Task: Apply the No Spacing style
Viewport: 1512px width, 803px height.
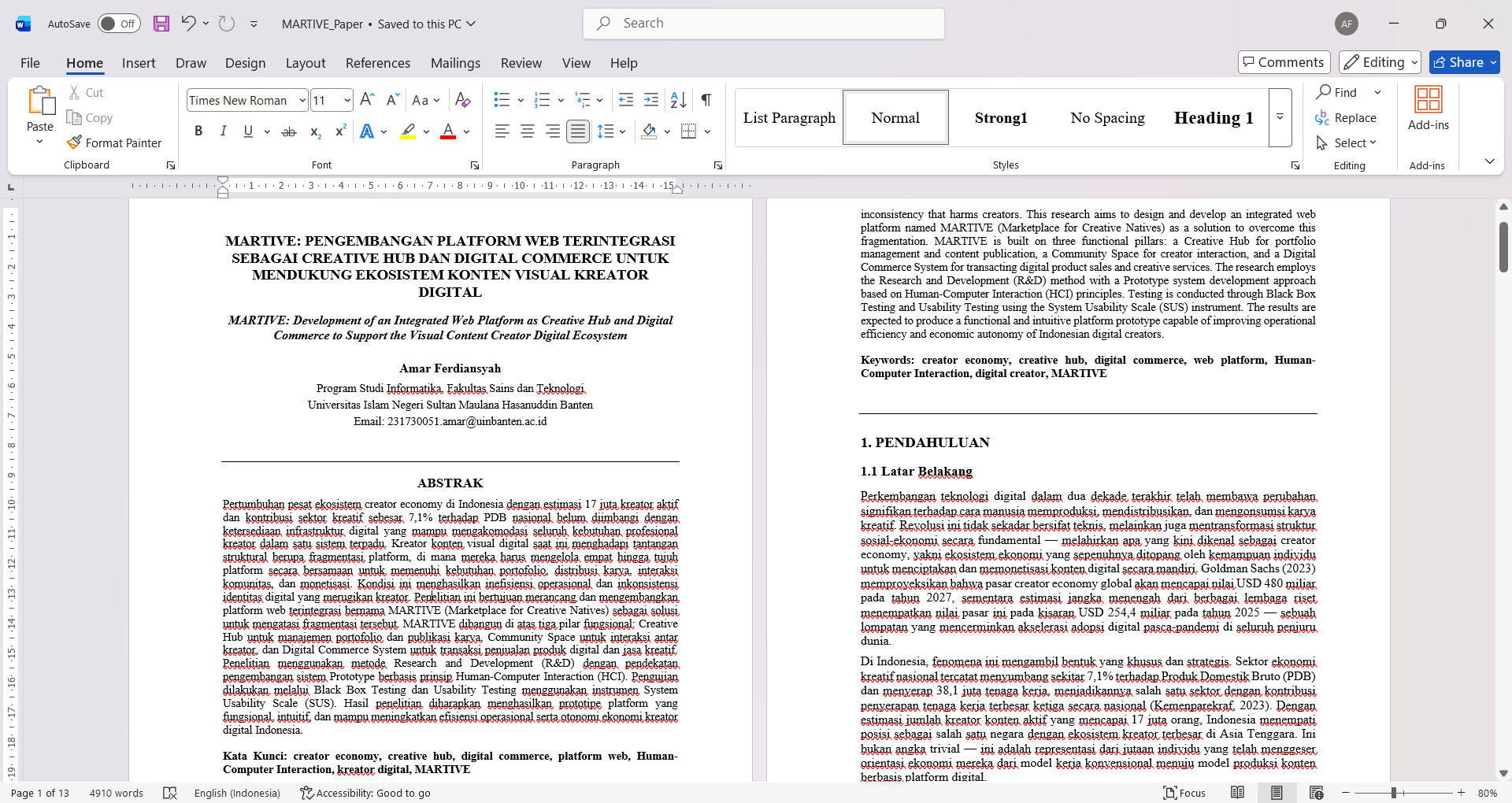Action: 1107,117
